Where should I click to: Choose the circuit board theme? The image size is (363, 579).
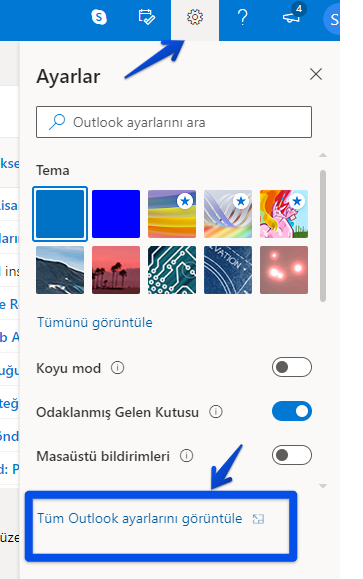[x=172, y=270]
